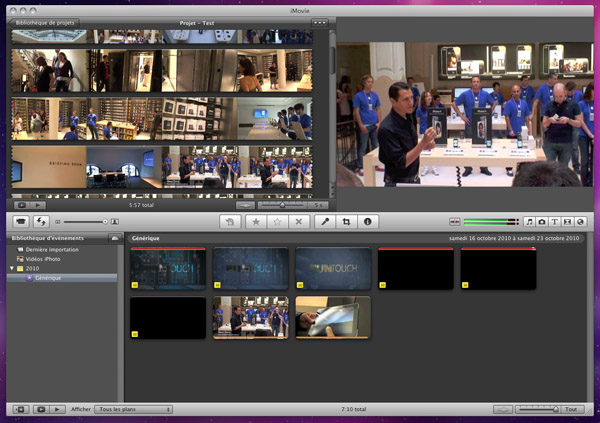Click the 7:10 total event duration
The image size is (600, 423).
point(354,409)
